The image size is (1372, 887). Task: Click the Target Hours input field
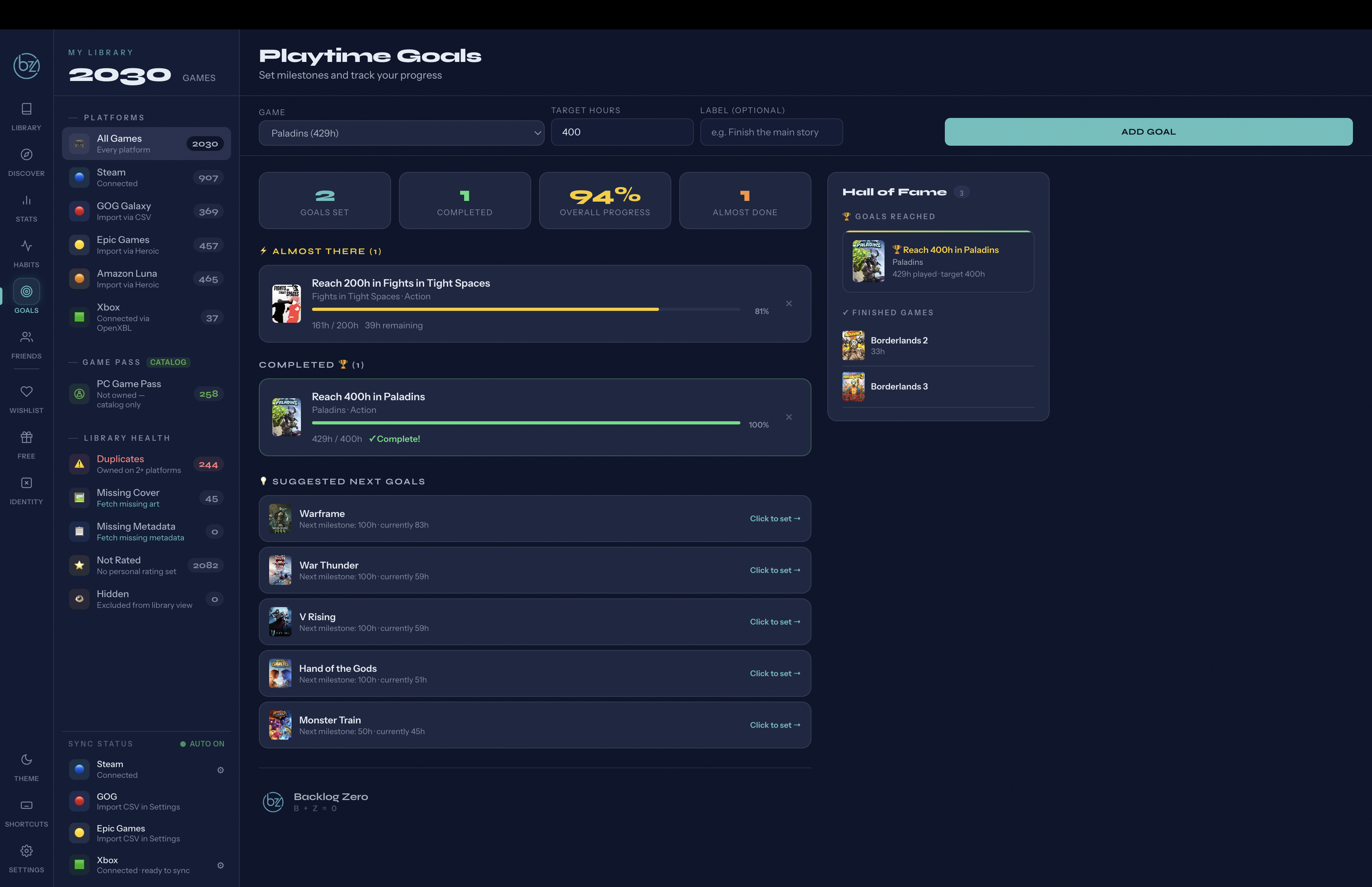[622, 132]
